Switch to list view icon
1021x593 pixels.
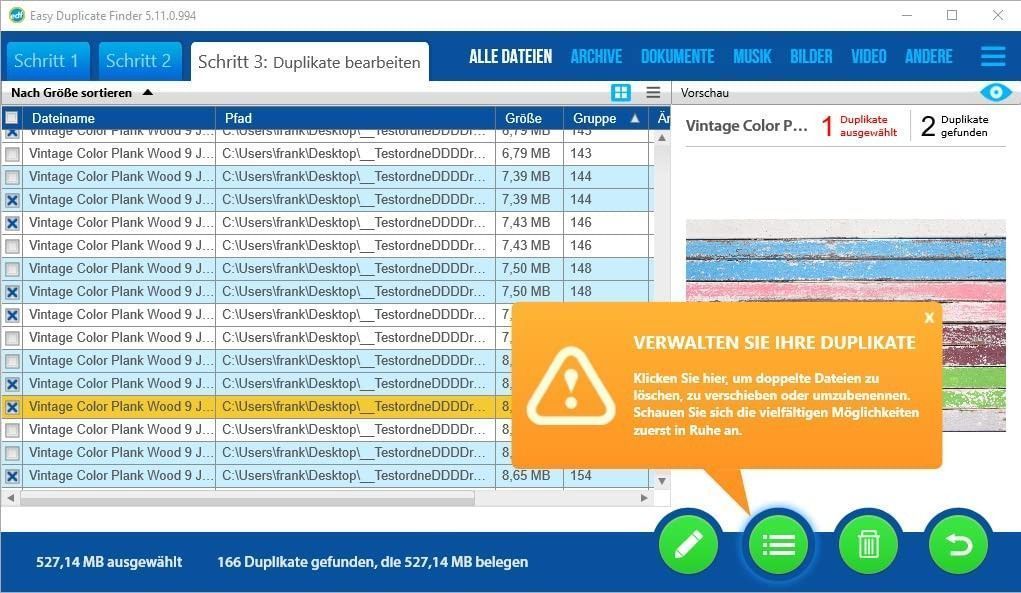(x=653, y=93)
